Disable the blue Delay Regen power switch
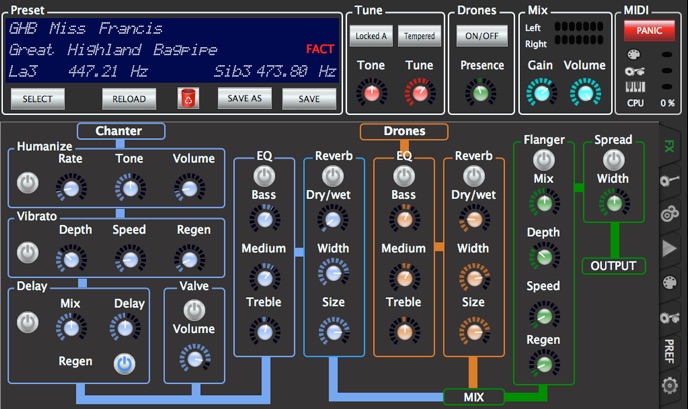 [125, 364]
